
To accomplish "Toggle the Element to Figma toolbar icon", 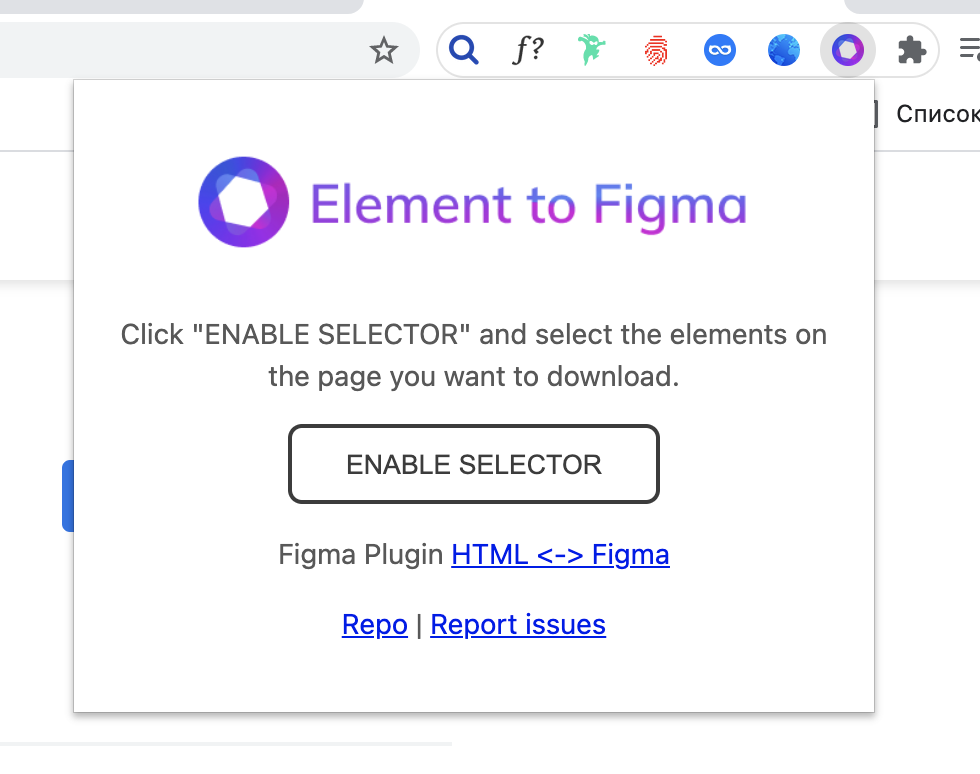I will click(848, 50).
